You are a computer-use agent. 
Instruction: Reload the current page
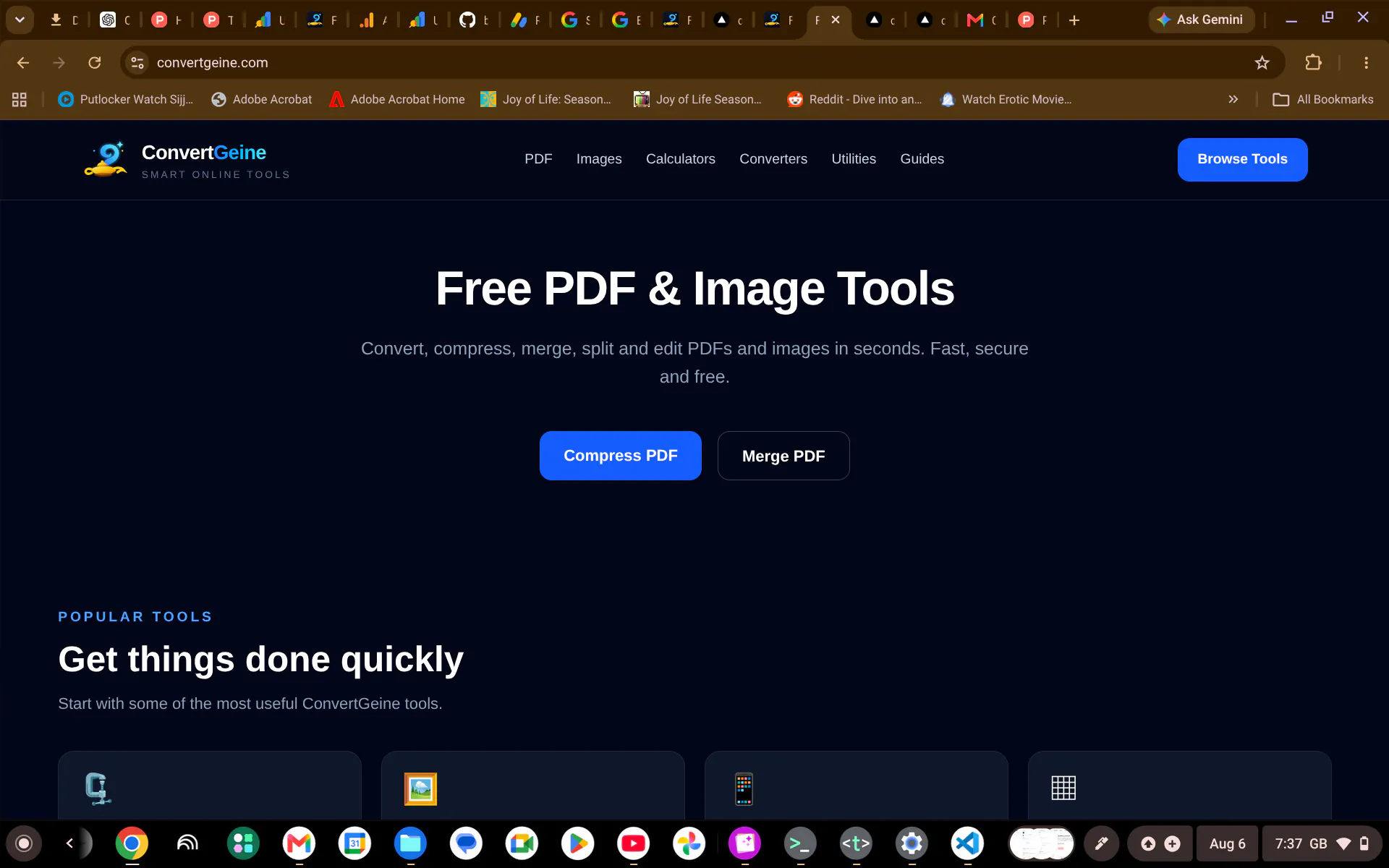(94, 63)
